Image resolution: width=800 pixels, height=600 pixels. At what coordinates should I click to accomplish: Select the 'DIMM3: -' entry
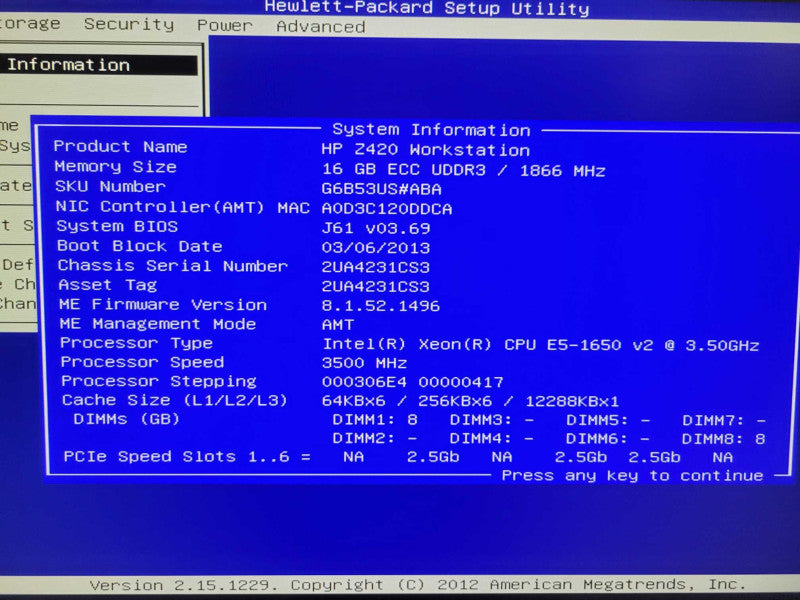[492, 420]
